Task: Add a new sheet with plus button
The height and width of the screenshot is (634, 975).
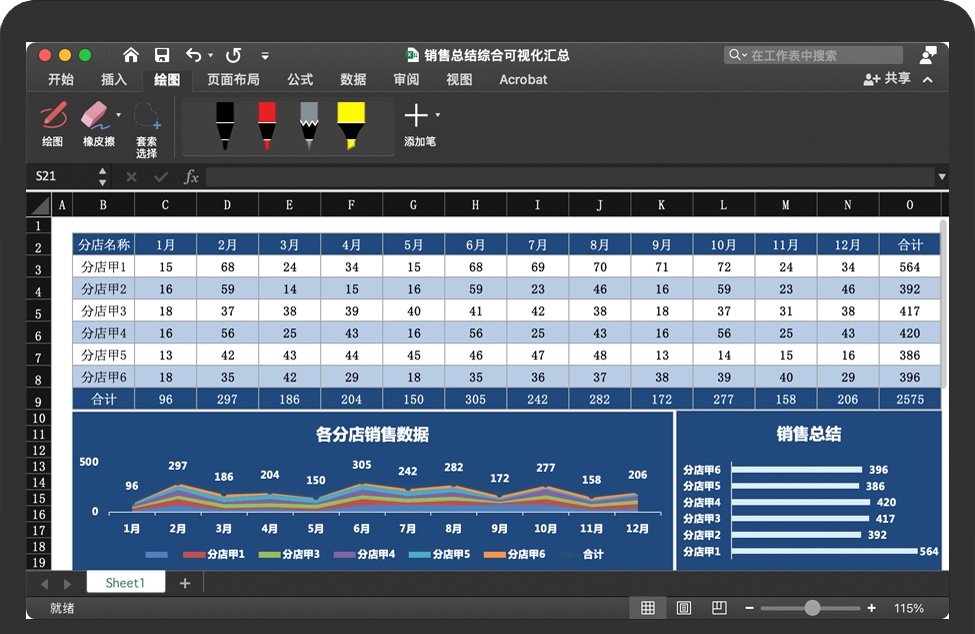Action: (x=185, y=583)
